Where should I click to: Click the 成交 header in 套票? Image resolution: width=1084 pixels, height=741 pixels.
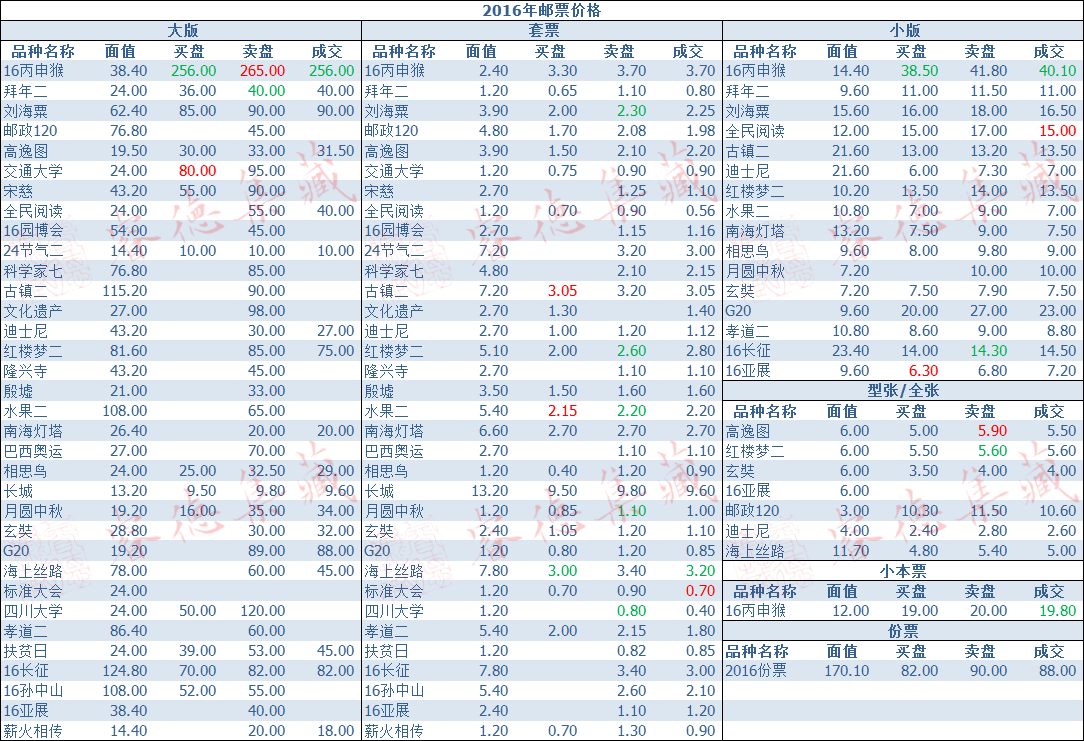pos(688,51)
